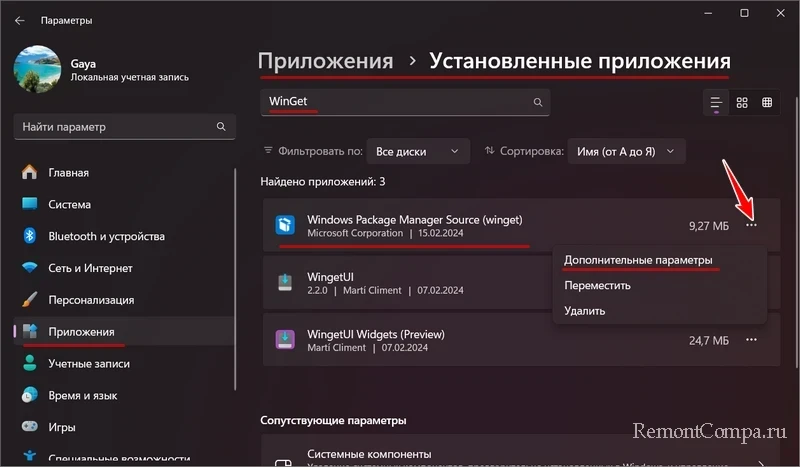The image size is (800, 467).
Task: Open the 'Персонализация' section
Action: [124, 300]
